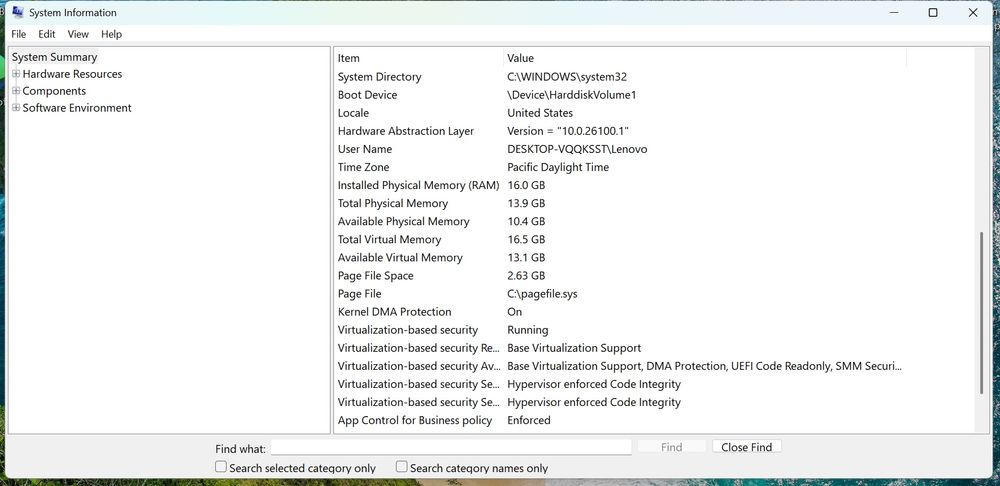The height and width of the screenshot is (486, 1000).
Task: Click the 16.0 GB value
Action: click(526, 186)
